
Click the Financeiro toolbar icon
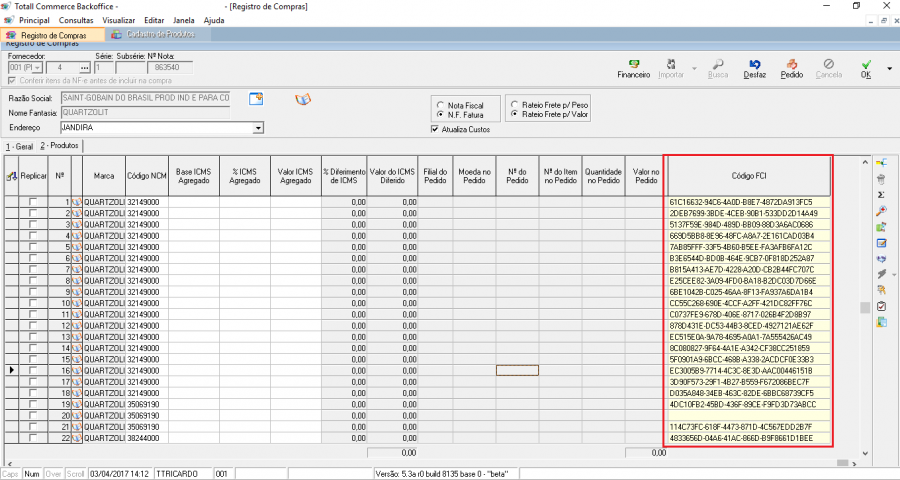633,66
